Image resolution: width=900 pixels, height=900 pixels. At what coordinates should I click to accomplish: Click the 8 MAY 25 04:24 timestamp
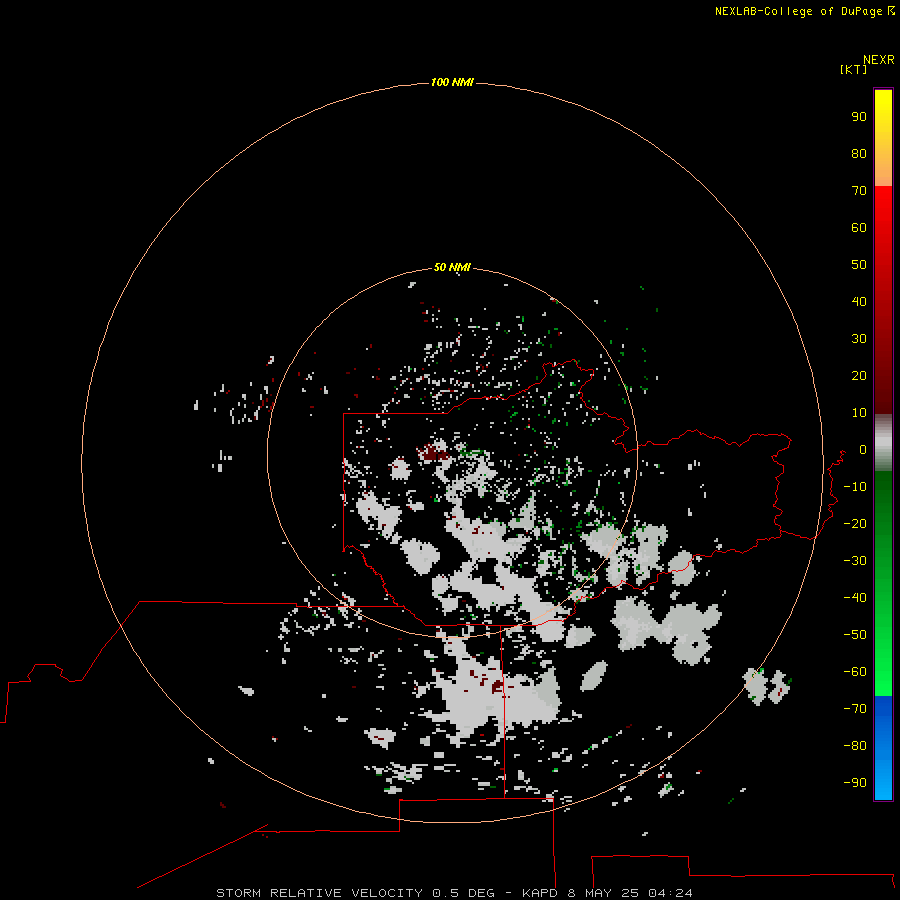tap(630, 893)
